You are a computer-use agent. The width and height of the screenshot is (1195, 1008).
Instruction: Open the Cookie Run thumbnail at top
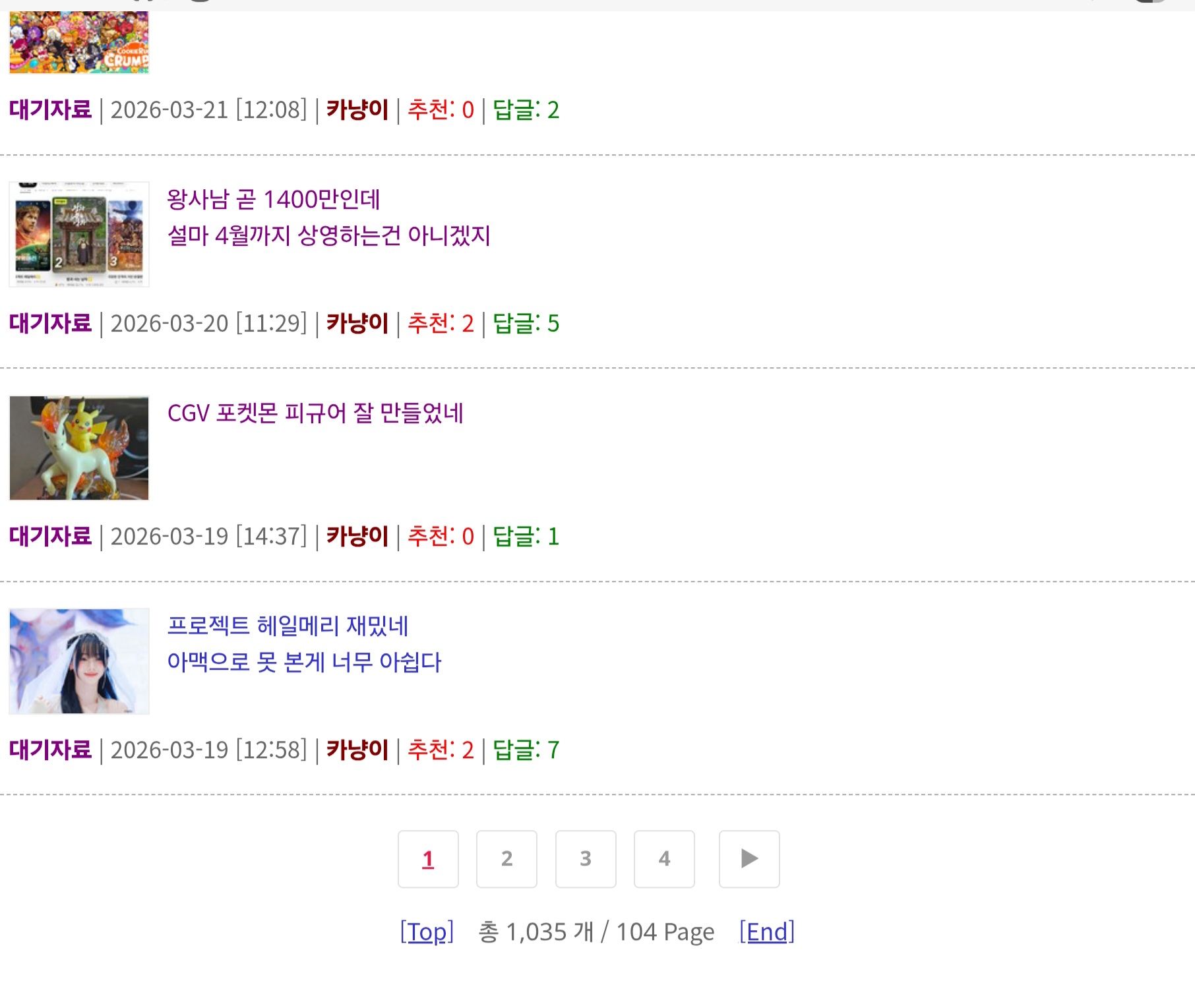[79, 42]
